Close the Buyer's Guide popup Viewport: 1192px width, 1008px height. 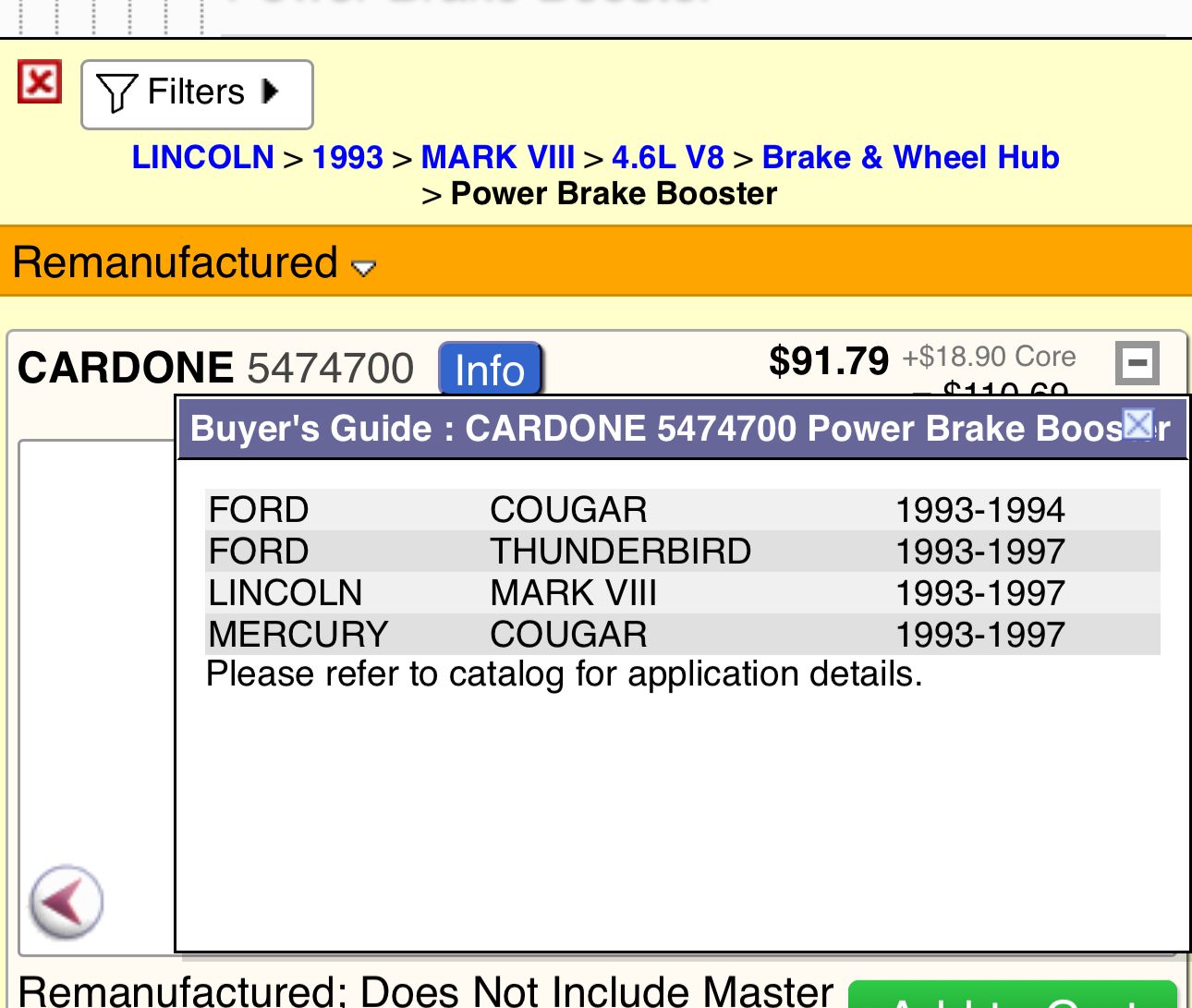1138,424
